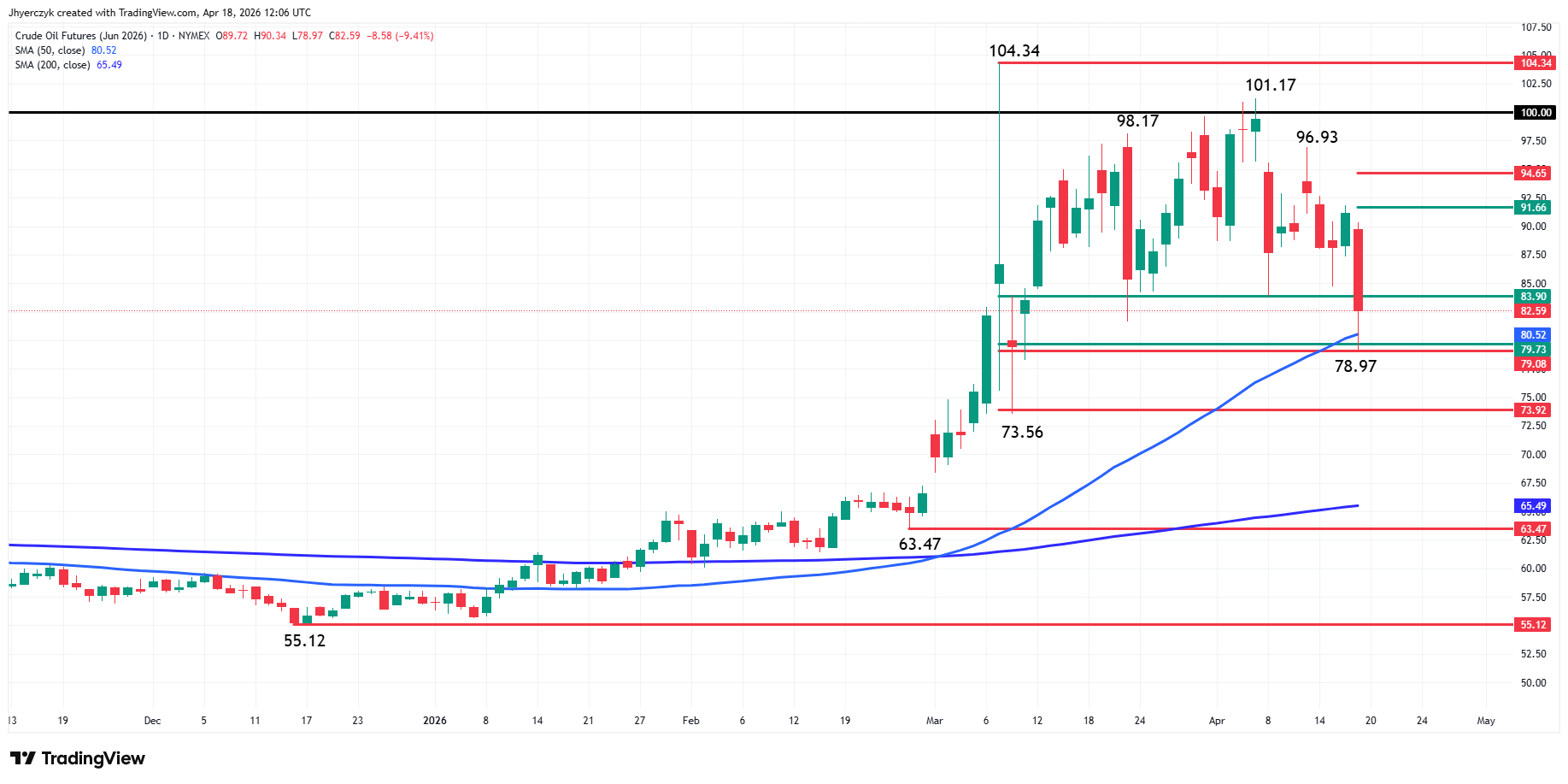Click the 98.17 annotation text
1568x784 pixels.
click(x=1137, y=121)
